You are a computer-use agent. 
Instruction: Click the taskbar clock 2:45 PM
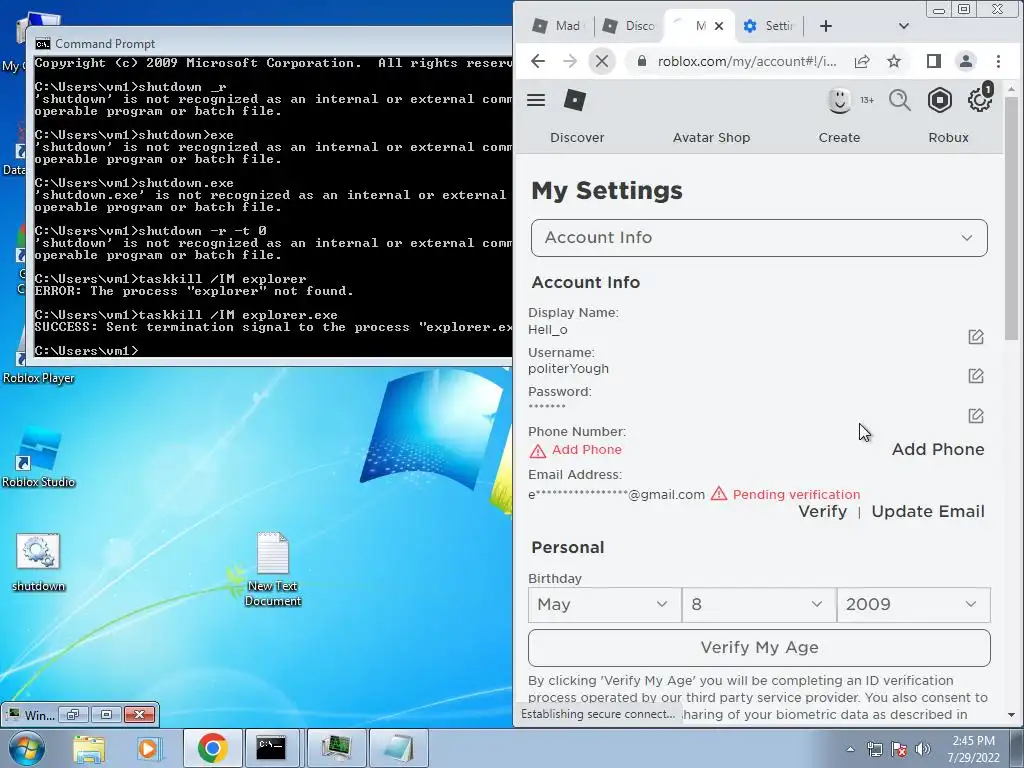(973, 749)
